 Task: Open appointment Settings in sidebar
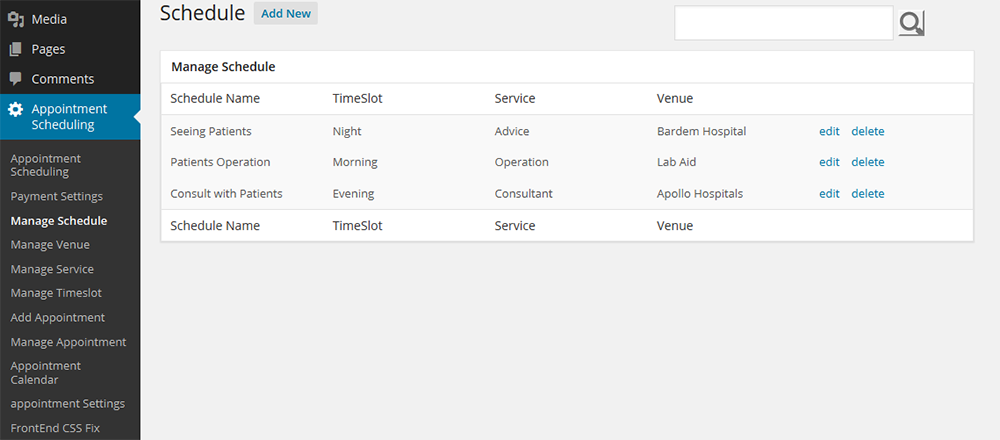point(68,404)
